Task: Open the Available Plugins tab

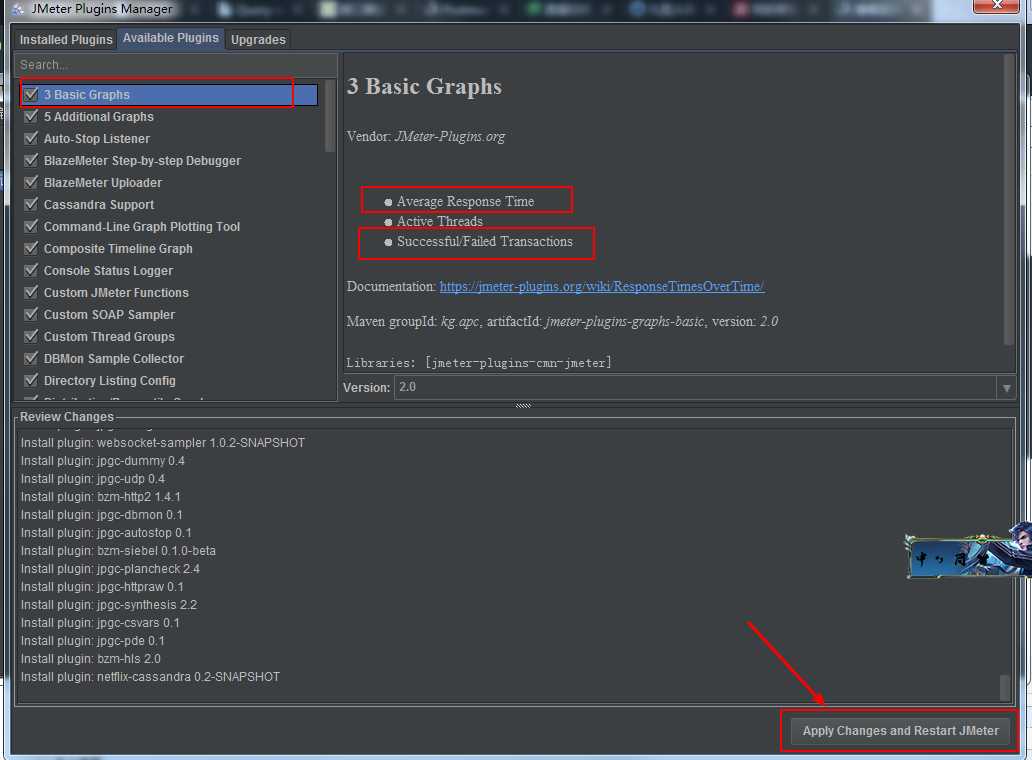Action: (x=170, y=38)
